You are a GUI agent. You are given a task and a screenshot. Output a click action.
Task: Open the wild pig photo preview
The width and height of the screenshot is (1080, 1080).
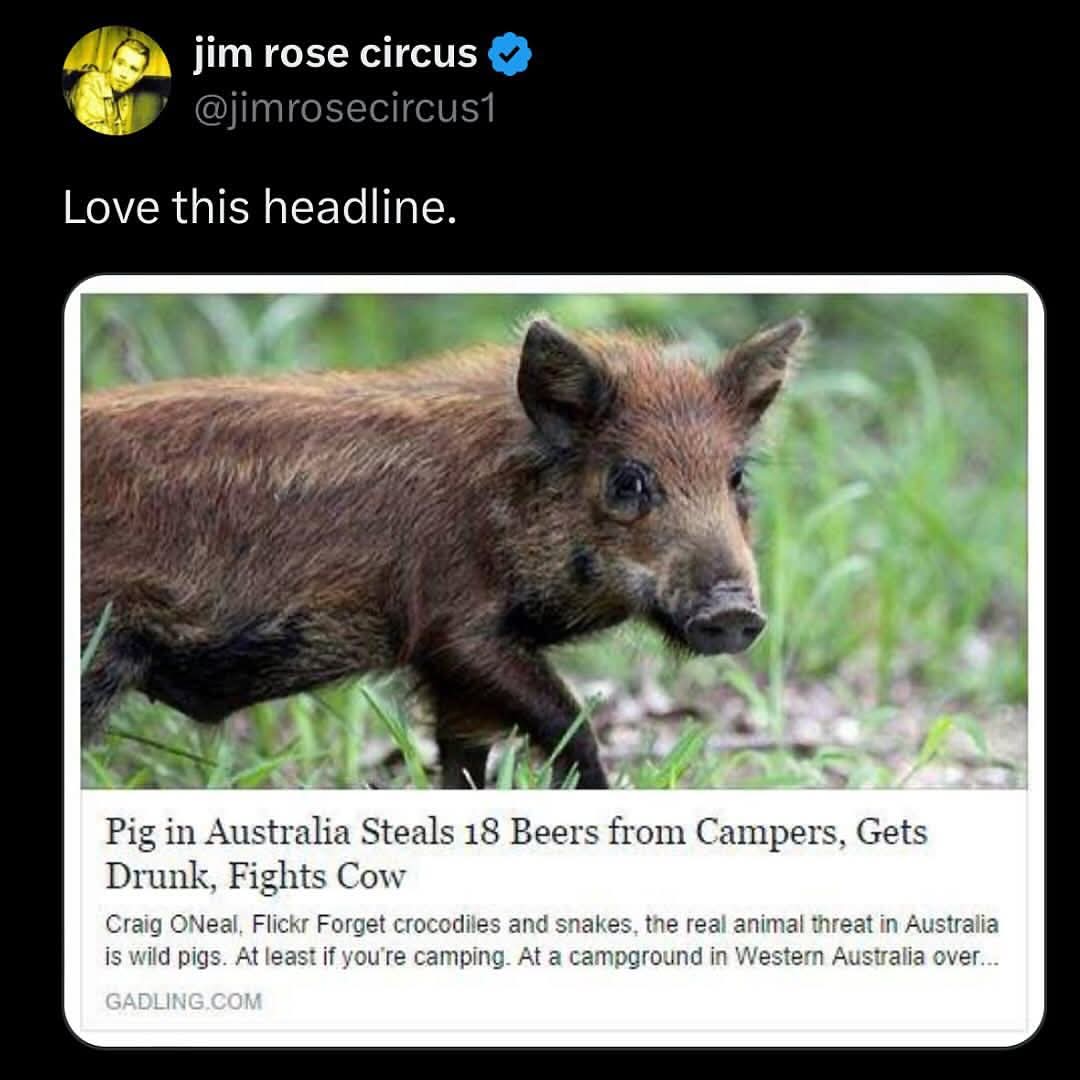click(x=554, y=541)
